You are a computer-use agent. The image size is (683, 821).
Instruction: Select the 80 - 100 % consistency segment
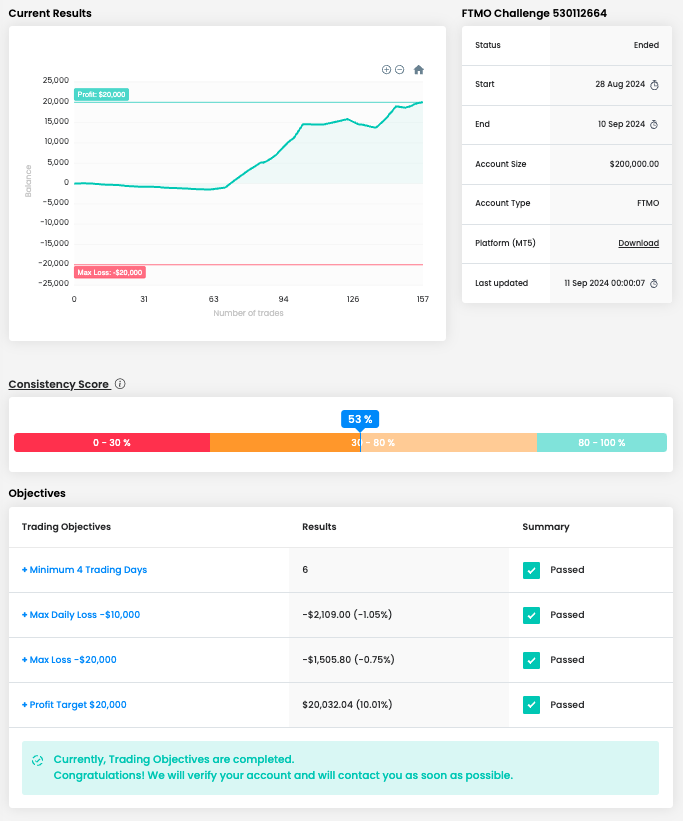click(x=601, y=443)
